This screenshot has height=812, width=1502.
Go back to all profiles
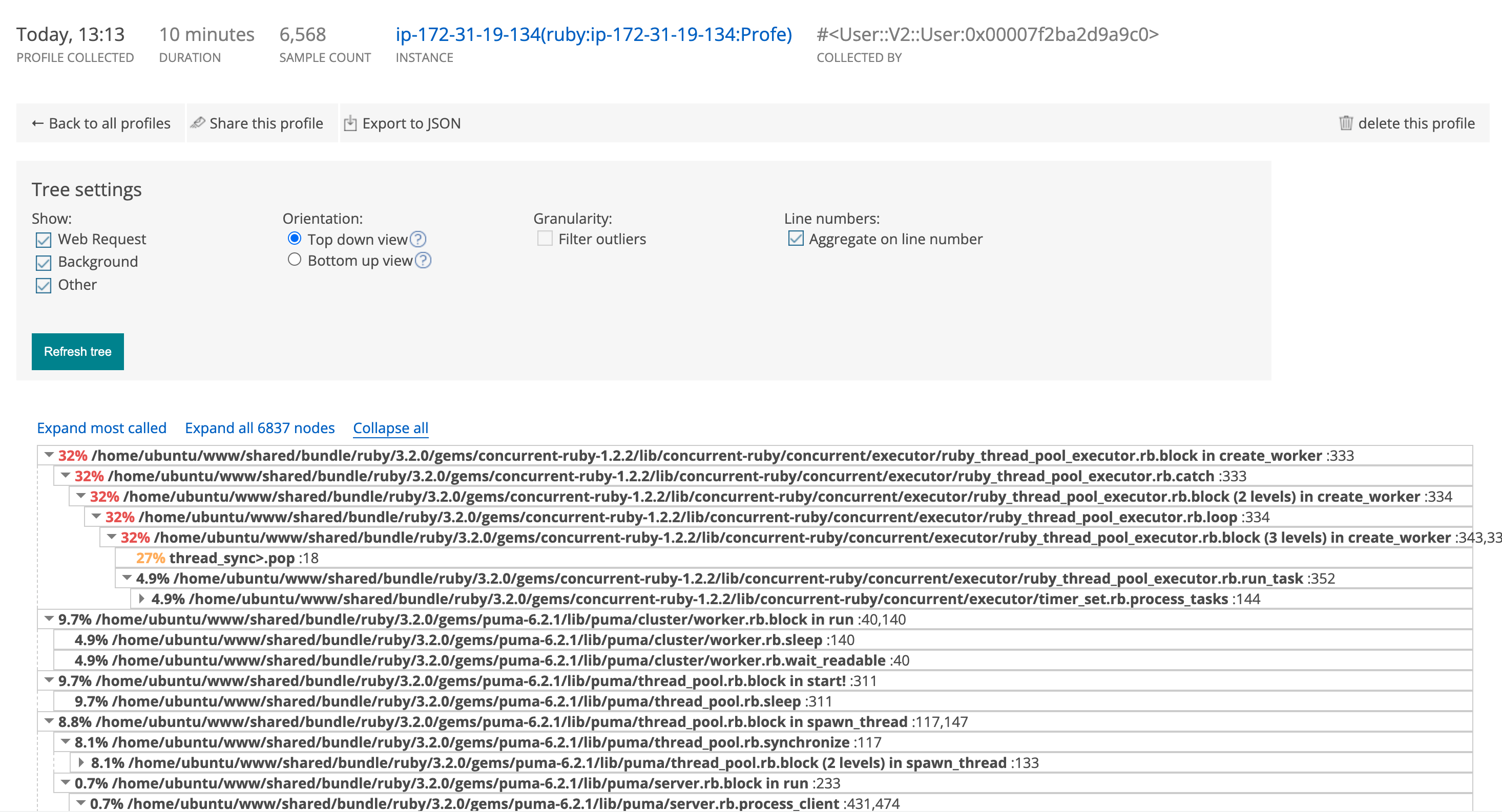point(101,123)
